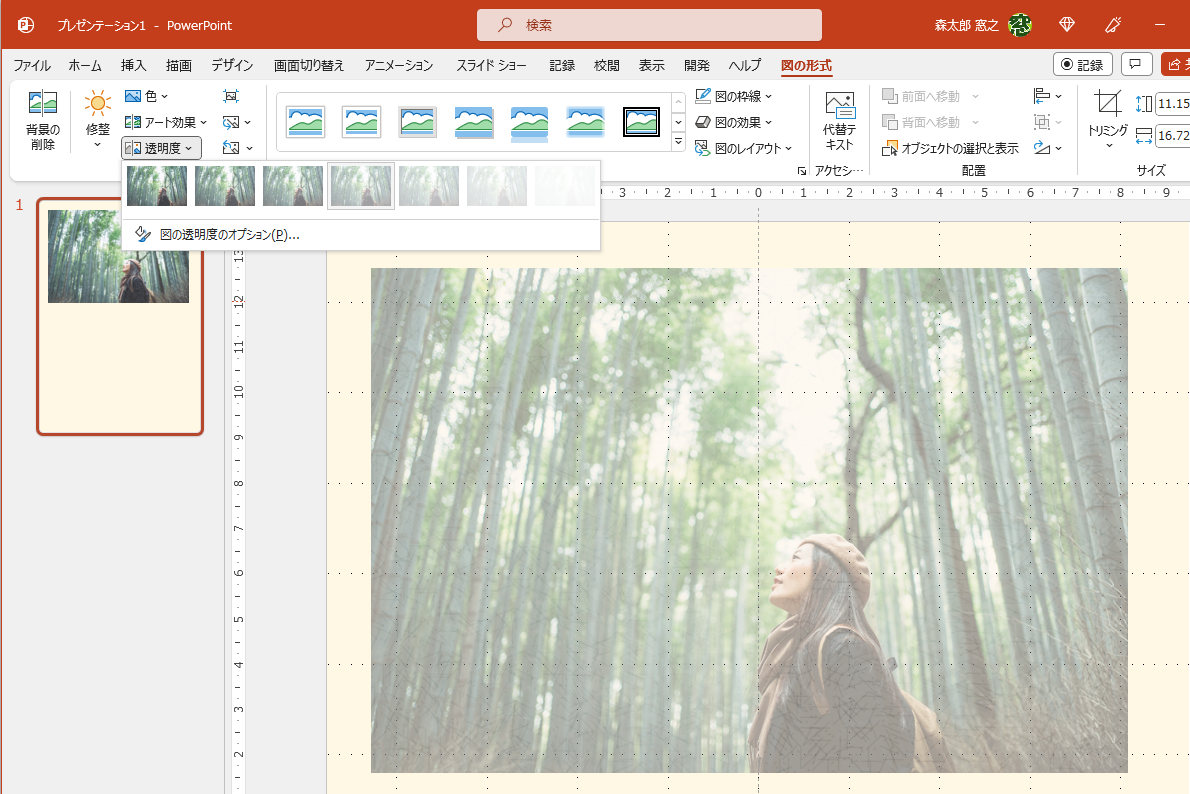This screenshot has height=794, width=1190.
Task: Click the diamond premium icon
Action: click(1066, 25)
